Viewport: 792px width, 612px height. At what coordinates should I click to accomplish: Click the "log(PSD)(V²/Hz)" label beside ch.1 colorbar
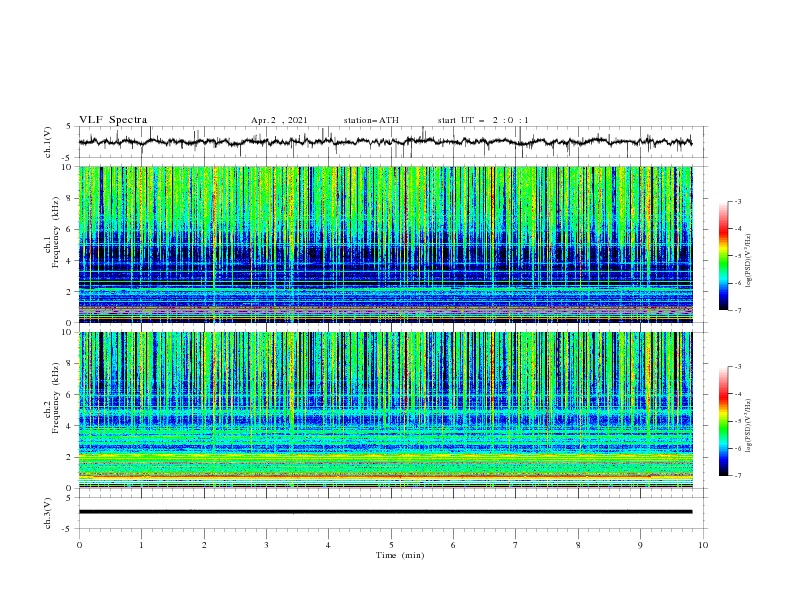748,261
